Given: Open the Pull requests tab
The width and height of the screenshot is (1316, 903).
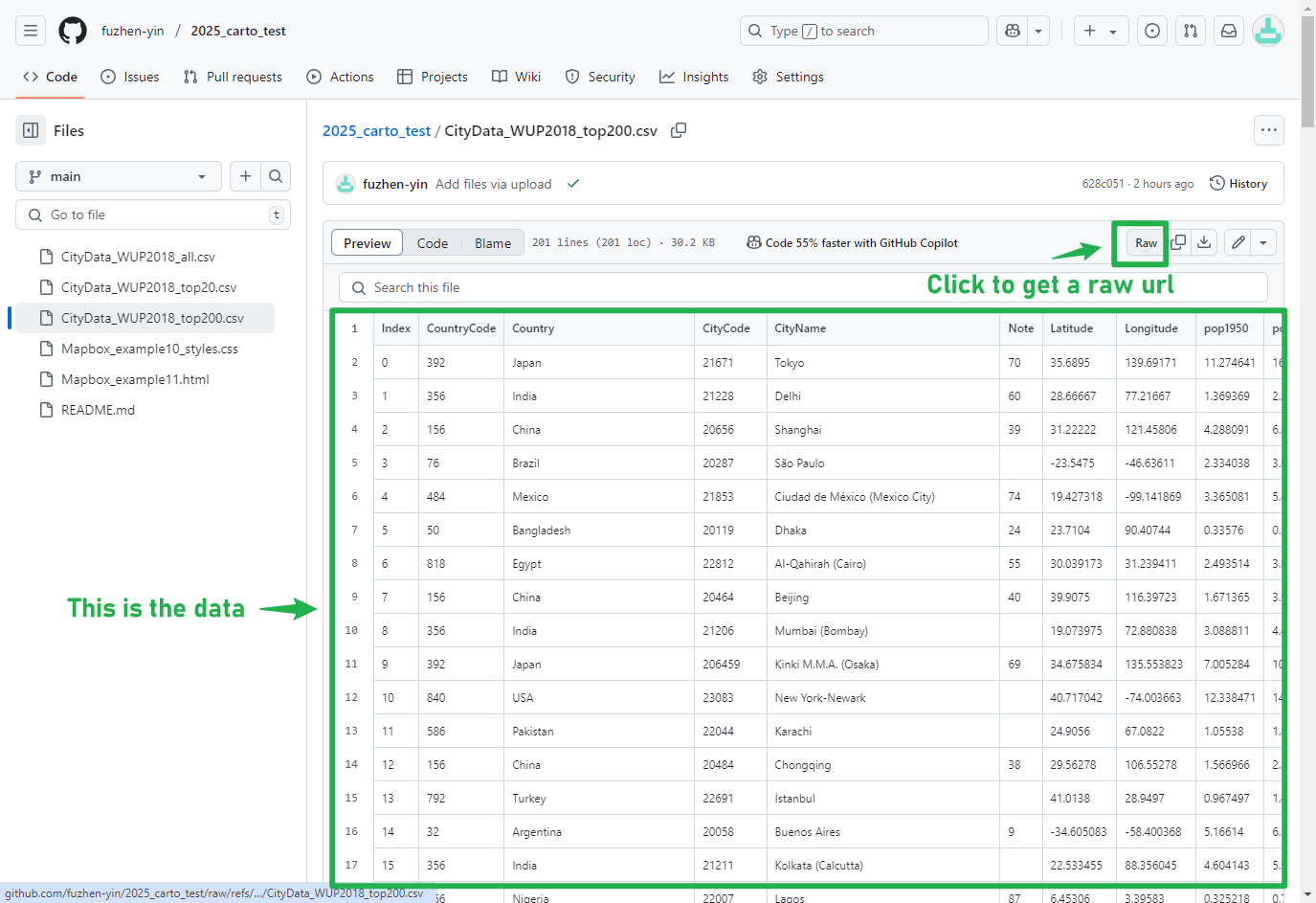Looking at the screenshot, I should coord(233,77).
